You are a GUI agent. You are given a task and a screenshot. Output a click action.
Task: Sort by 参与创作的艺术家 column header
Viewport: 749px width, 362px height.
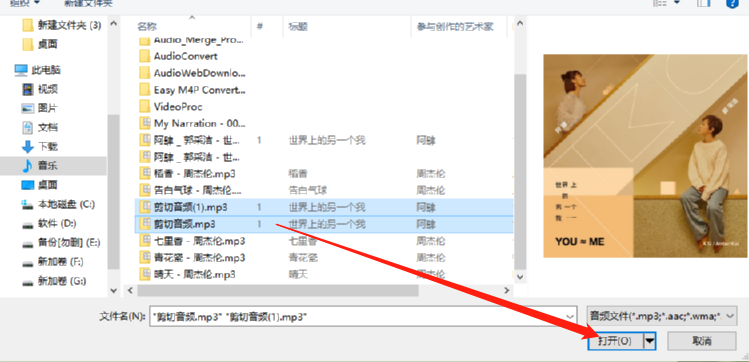455,27
